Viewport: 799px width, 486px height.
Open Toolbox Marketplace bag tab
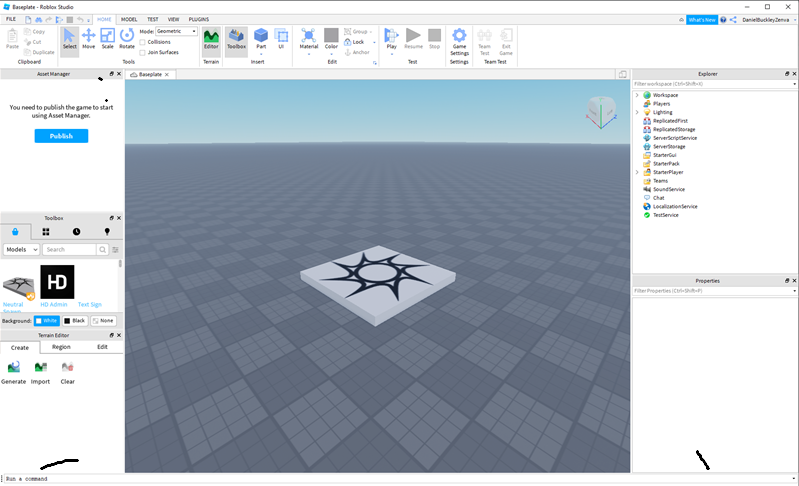pyautogui.click(x=15, y=232)
